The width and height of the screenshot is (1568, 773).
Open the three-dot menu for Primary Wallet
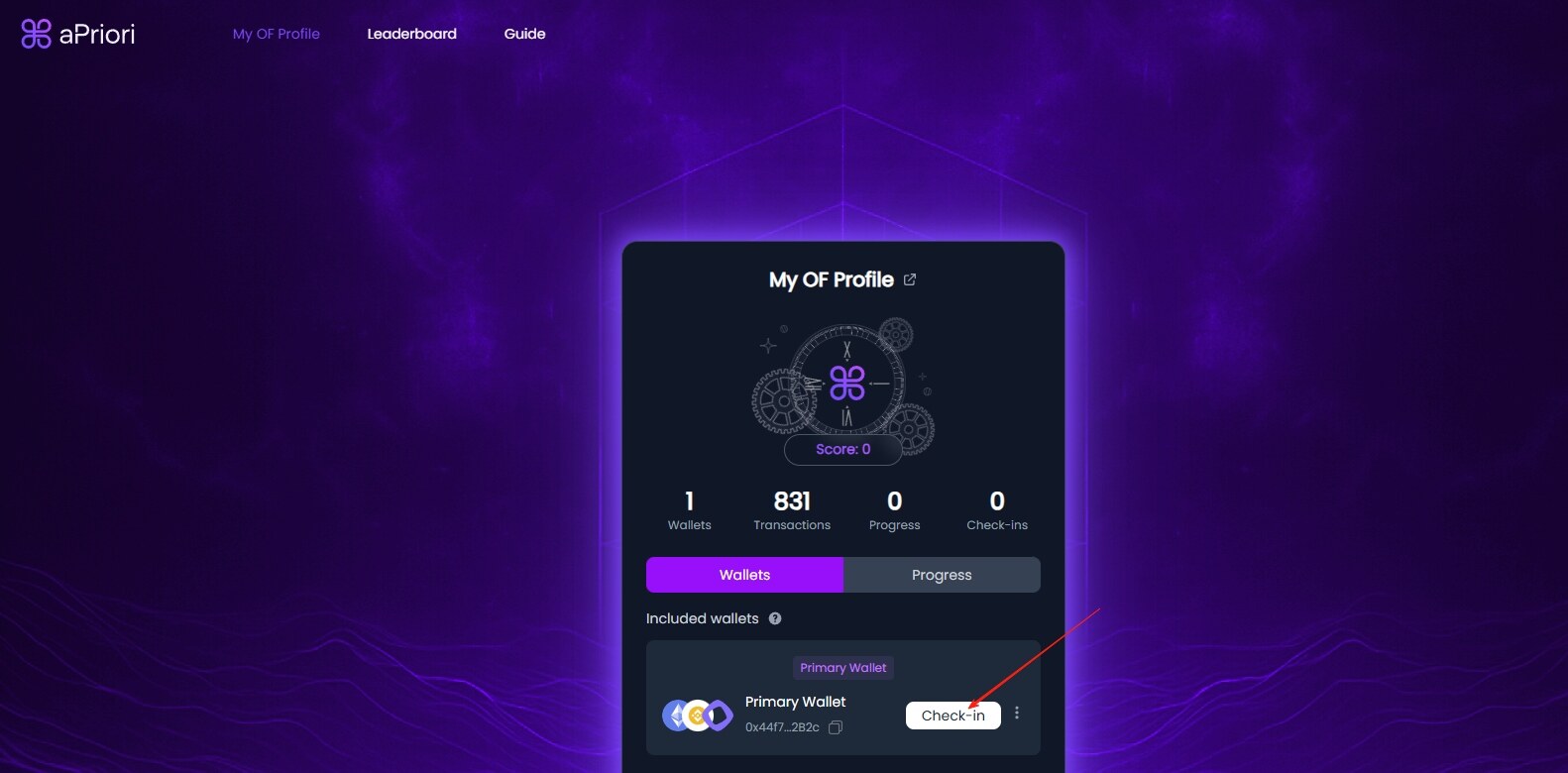click(1017, 714)
